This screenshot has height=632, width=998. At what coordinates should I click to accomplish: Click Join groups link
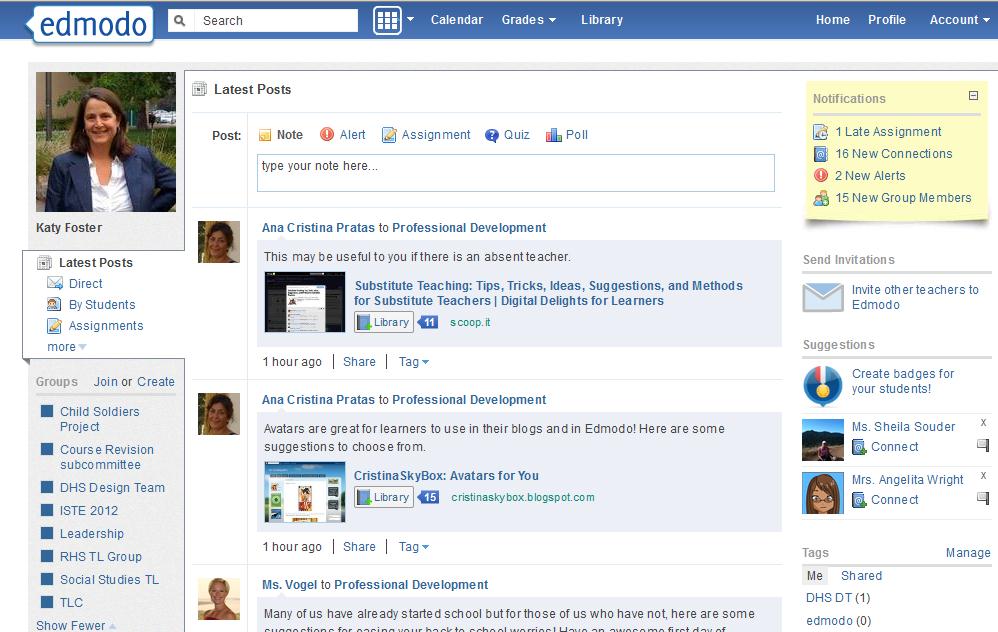(x=106, y=381)
